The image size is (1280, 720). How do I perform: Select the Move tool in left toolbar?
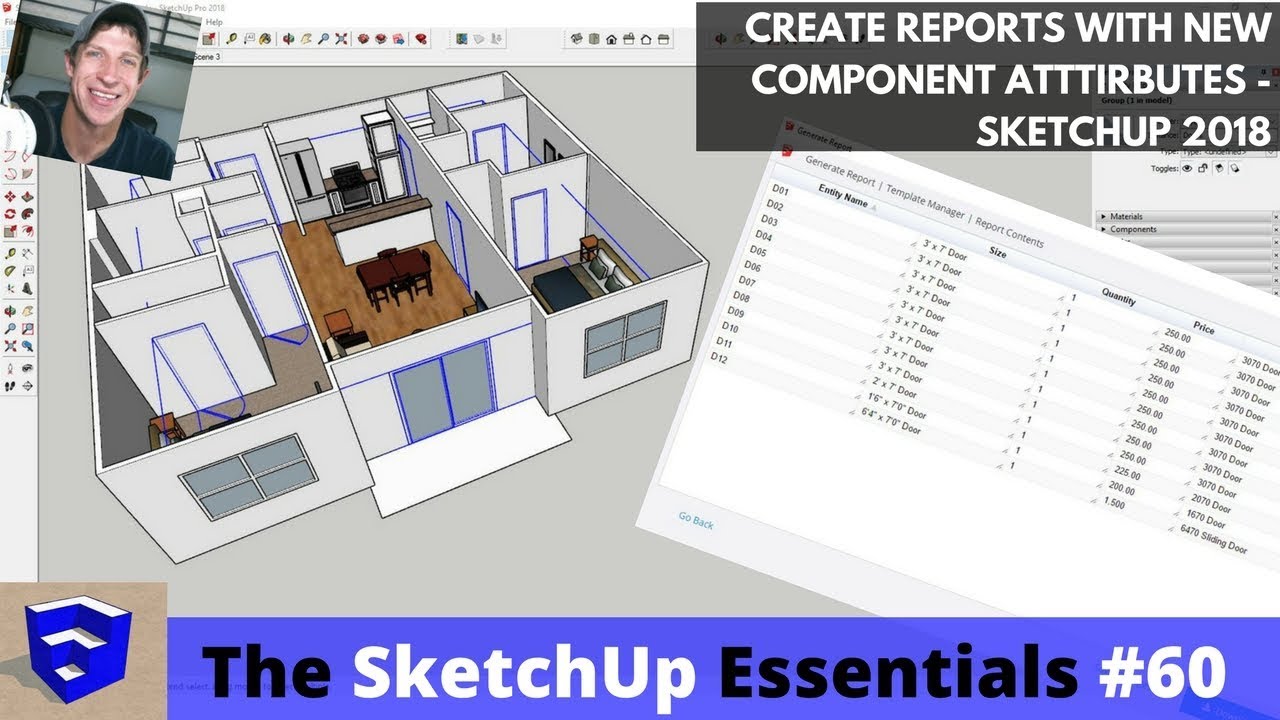tap(11, 197)
